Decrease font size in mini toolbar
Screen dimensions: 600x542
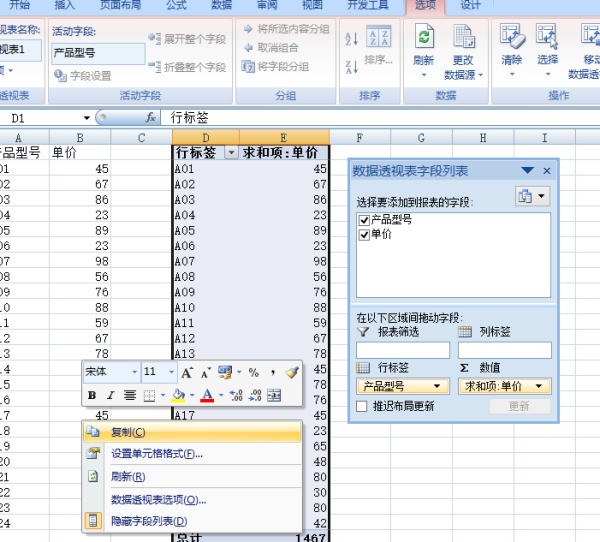[x=206, y=372]
